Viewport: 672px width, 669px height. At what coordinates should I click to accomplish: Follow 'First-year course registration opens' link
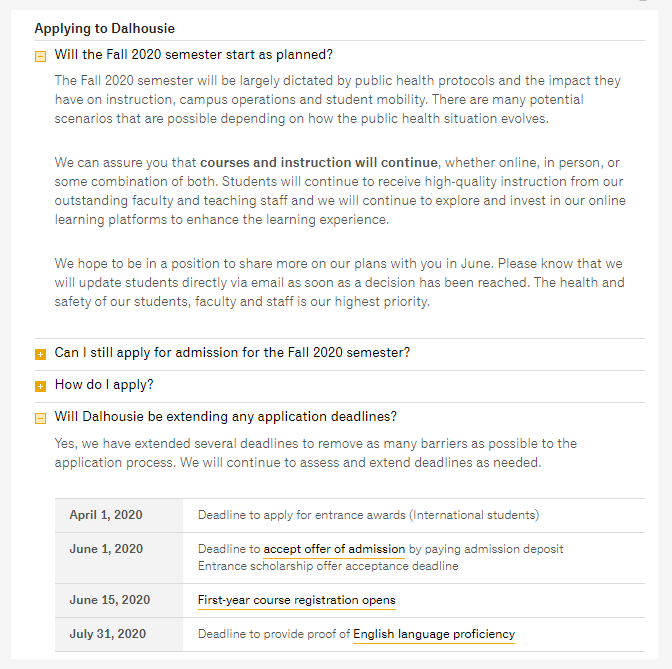[297, 600]
